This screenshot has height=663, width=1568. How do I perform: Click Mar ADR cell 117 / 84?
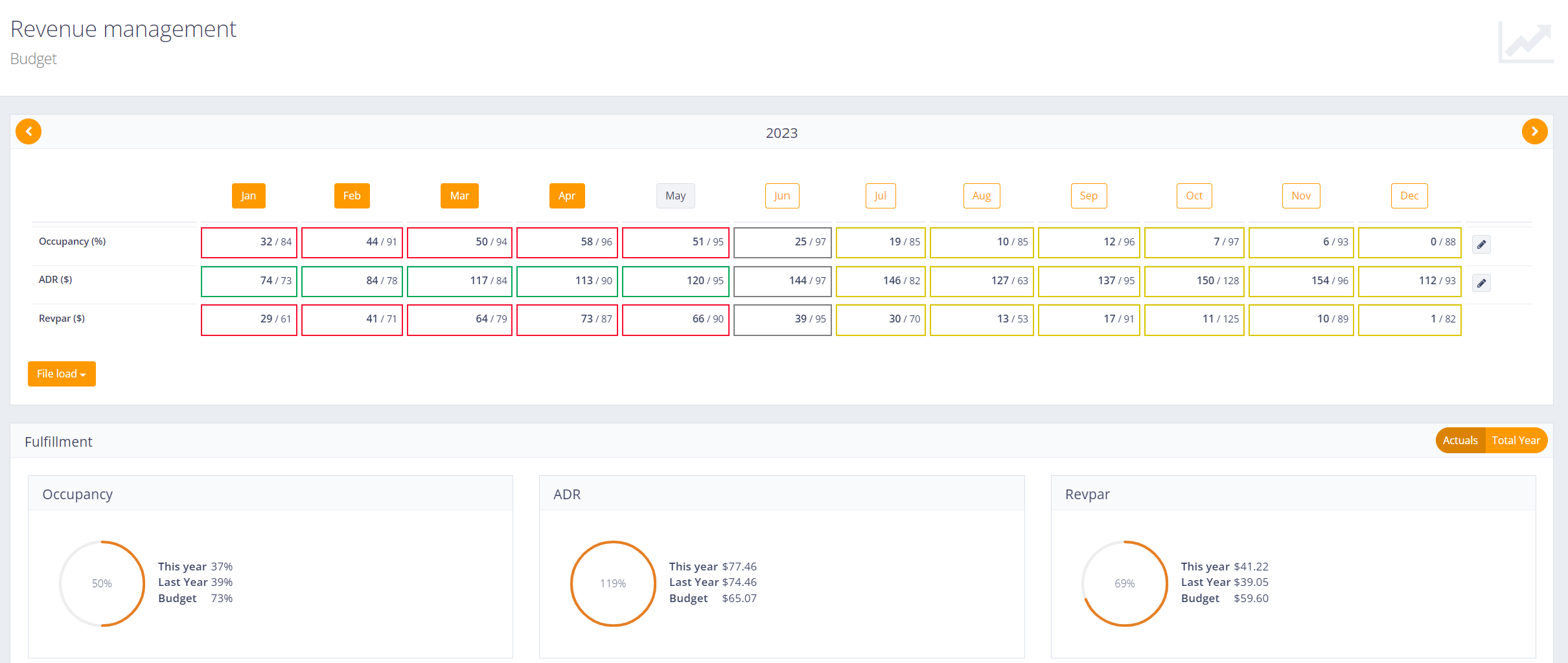[459, 281]
